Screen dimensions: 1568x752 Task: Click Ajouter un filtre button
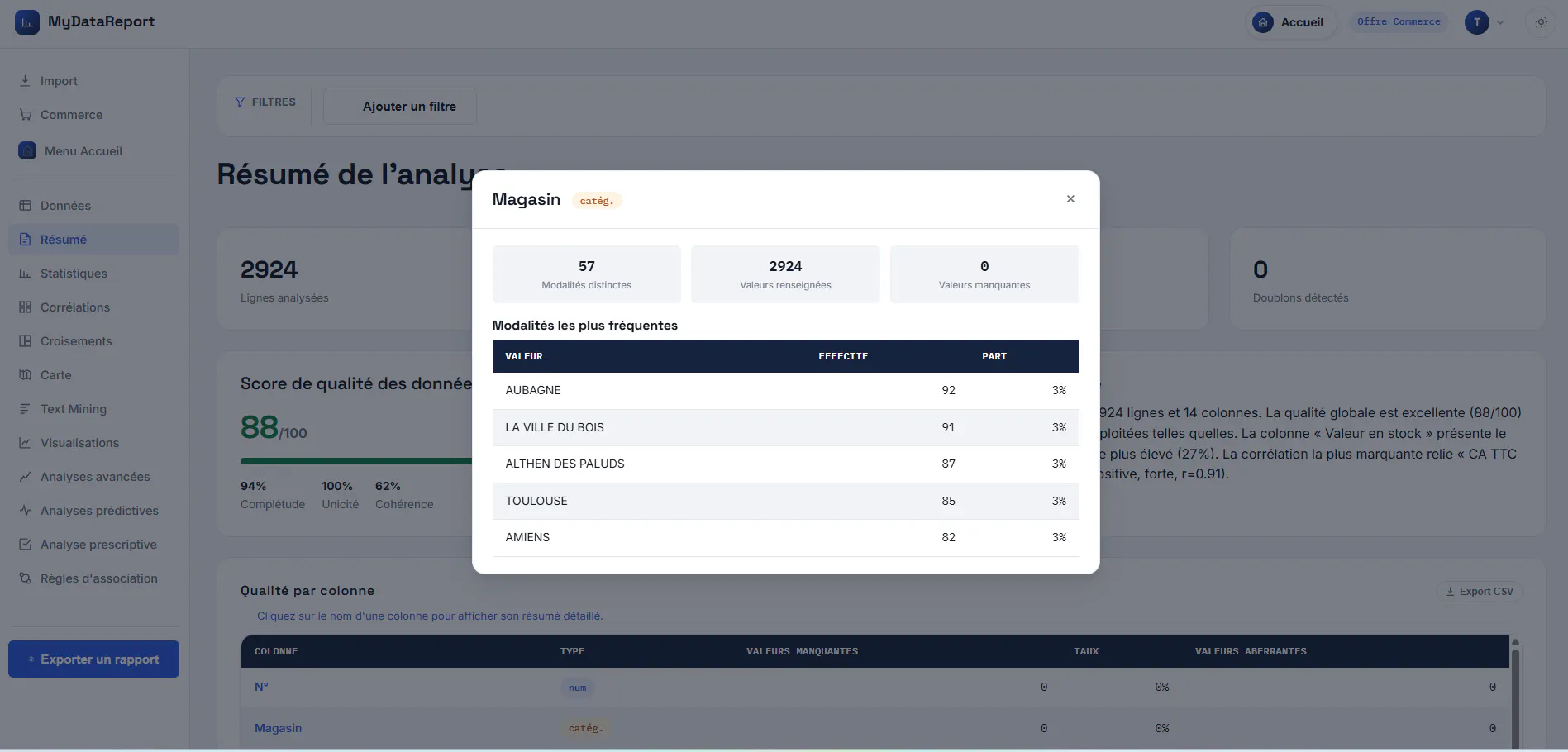coord(400,107)
